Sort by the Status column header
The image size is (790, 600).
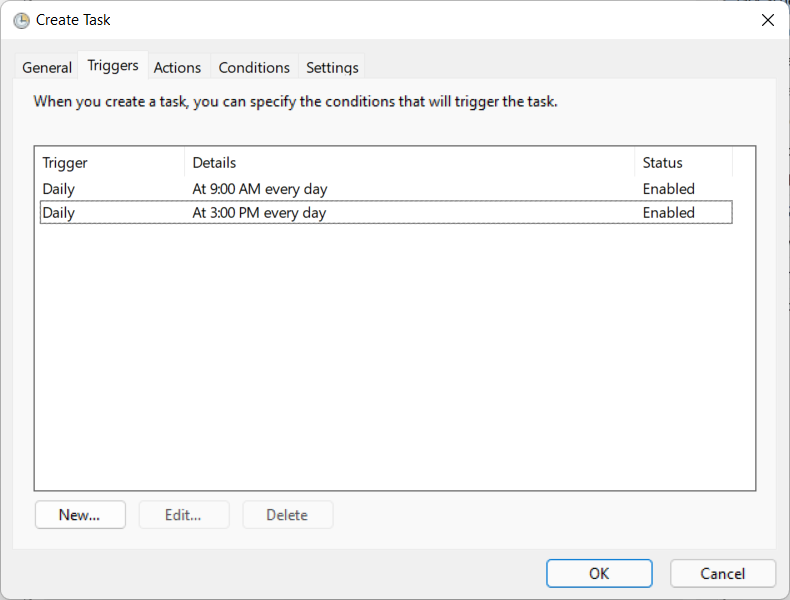click(683, 163)
